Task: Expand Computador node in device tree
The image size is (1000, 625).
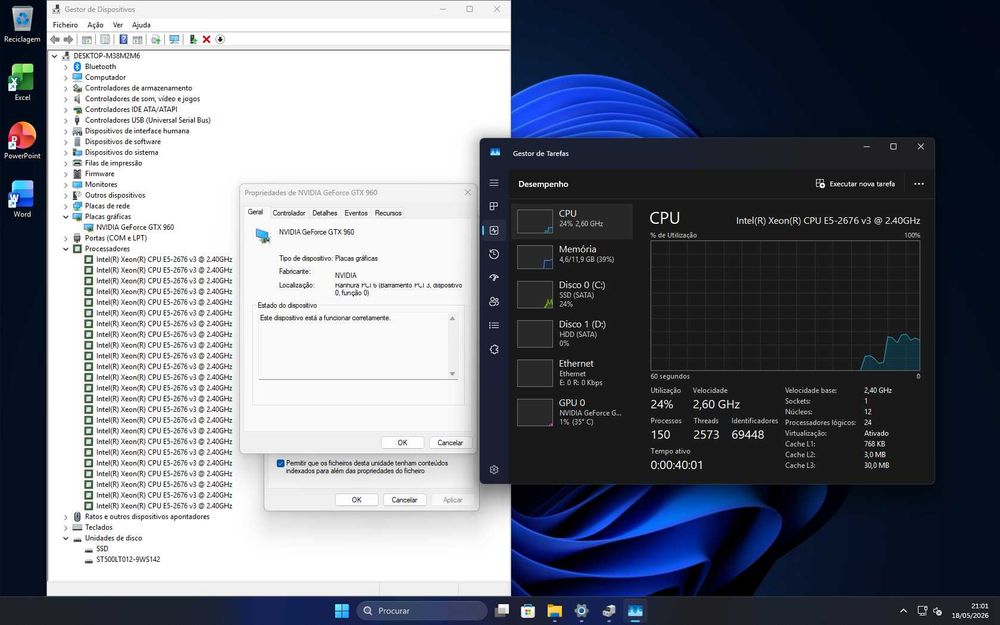Action: pyautogui.click(x=65, y=78)
